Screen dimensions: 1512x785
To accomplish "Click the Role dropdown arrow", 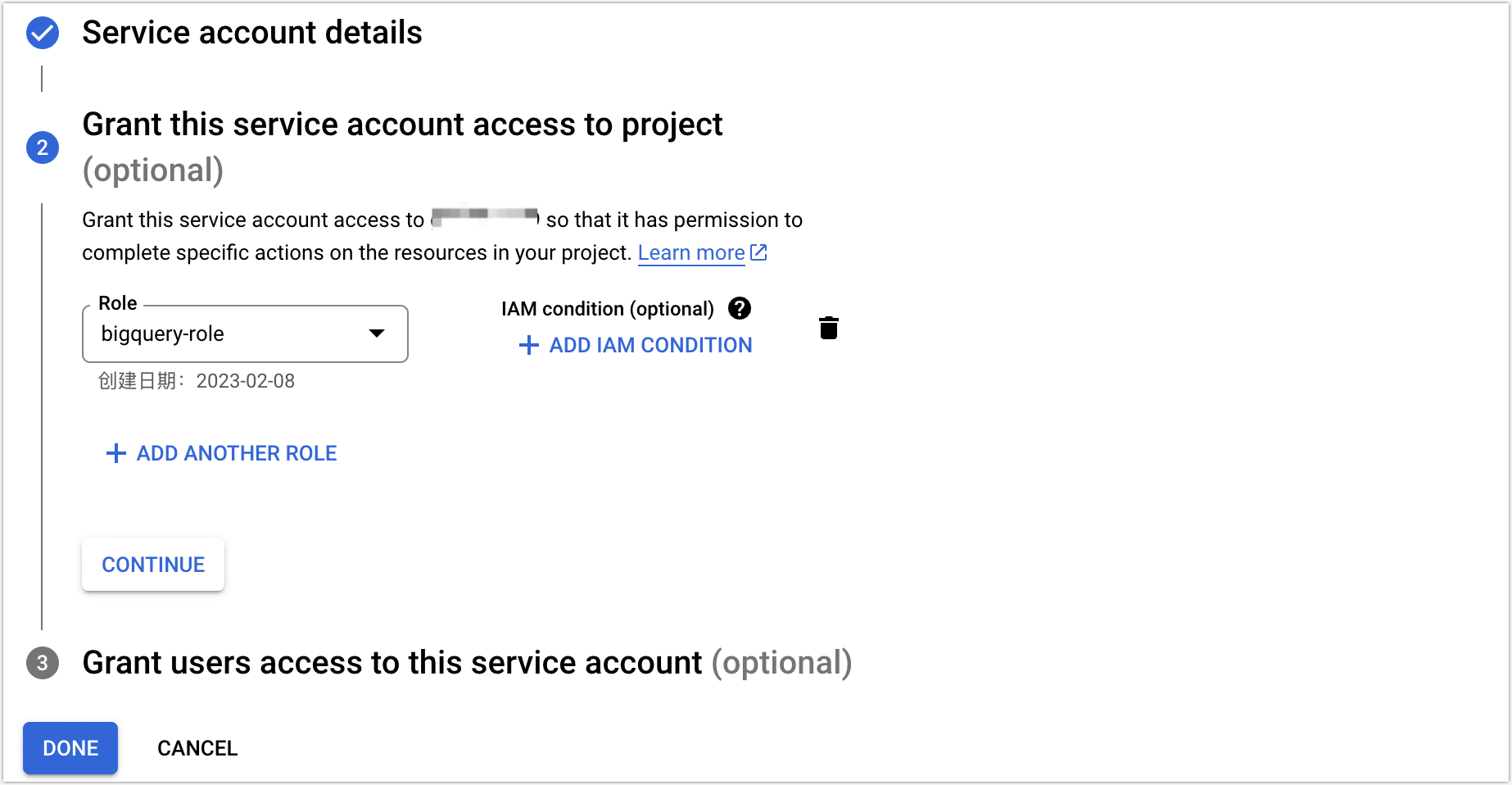I will [x=377, y=334].
